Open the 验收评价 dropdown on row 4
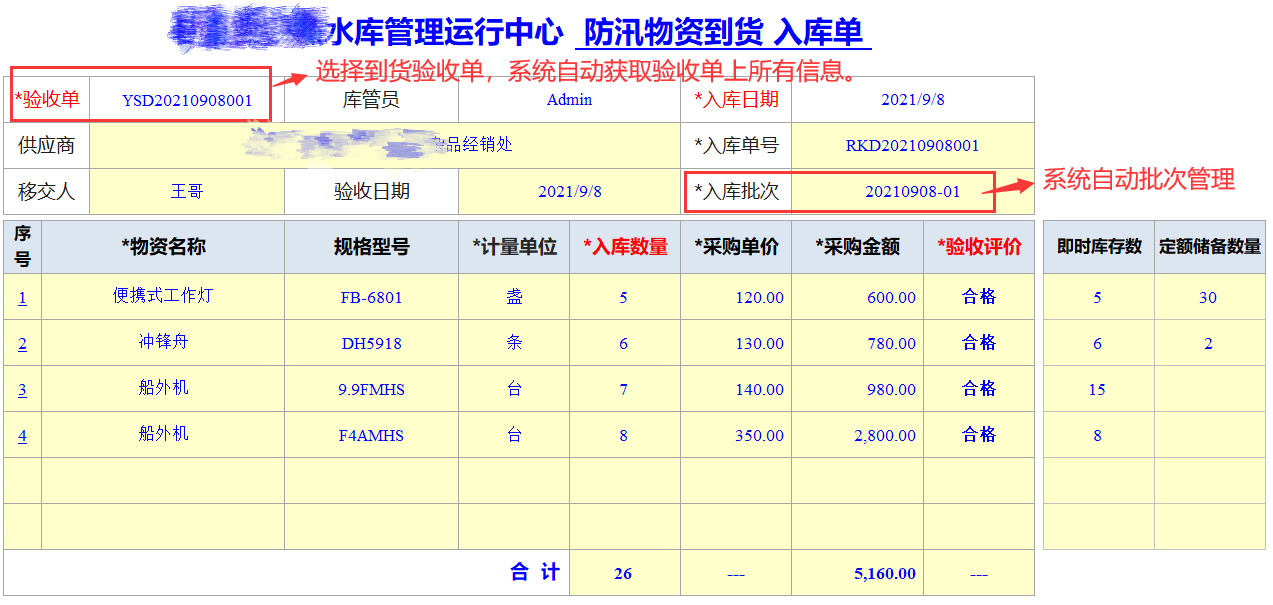 click(979, 434)
